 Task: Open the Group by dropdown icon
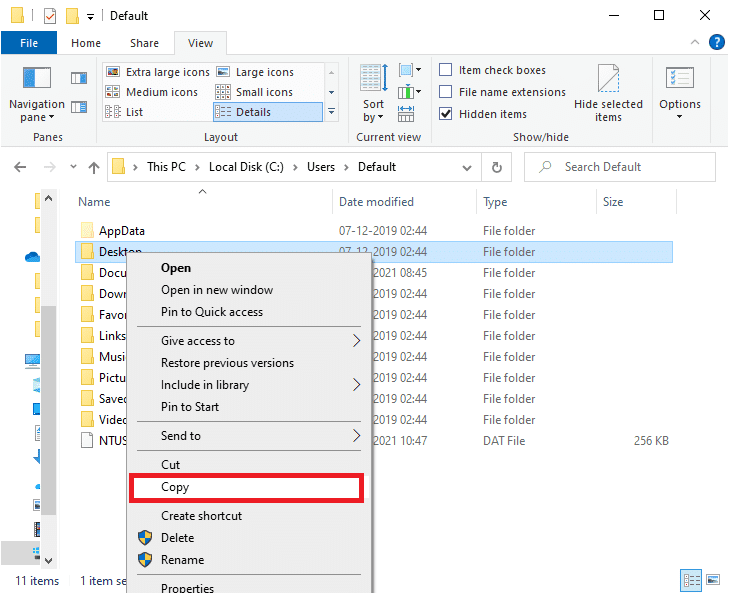tap(410, 70)
